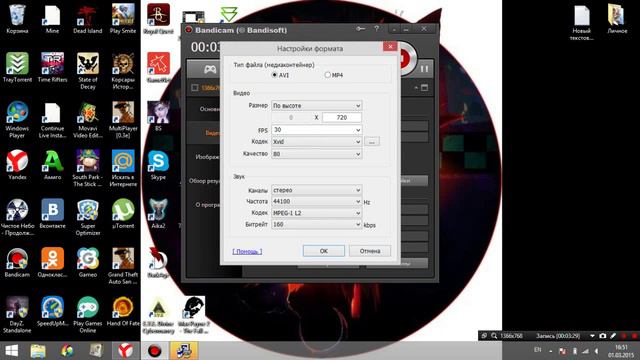Open the audio codec dropdown MPEG-1 L2
The height and width of the screenshot is (360, 640).
click(316, 213)
